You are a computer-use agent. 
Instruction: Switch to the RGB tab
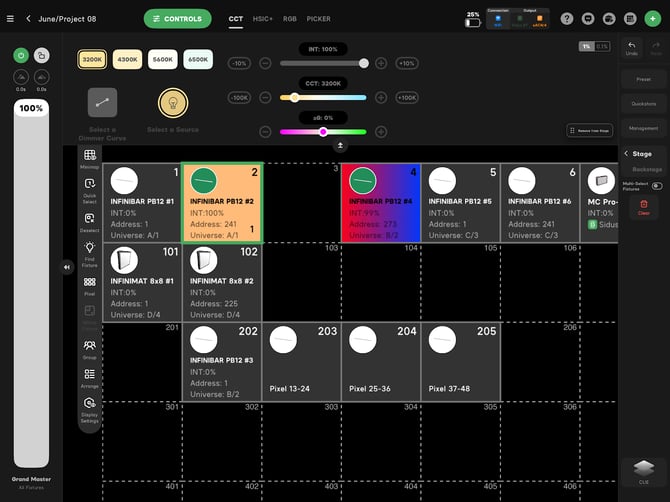290,19
